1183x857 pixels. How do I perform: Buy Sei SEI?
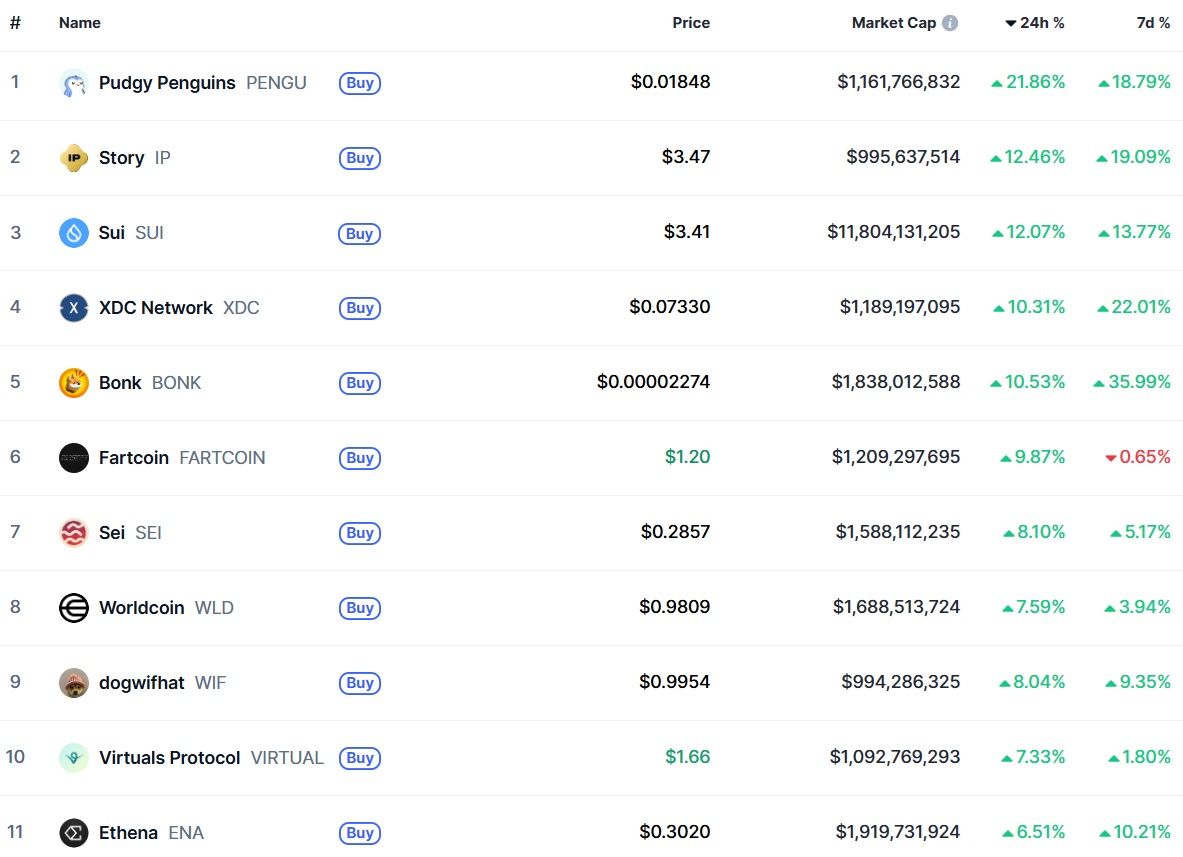pos(360,533)
